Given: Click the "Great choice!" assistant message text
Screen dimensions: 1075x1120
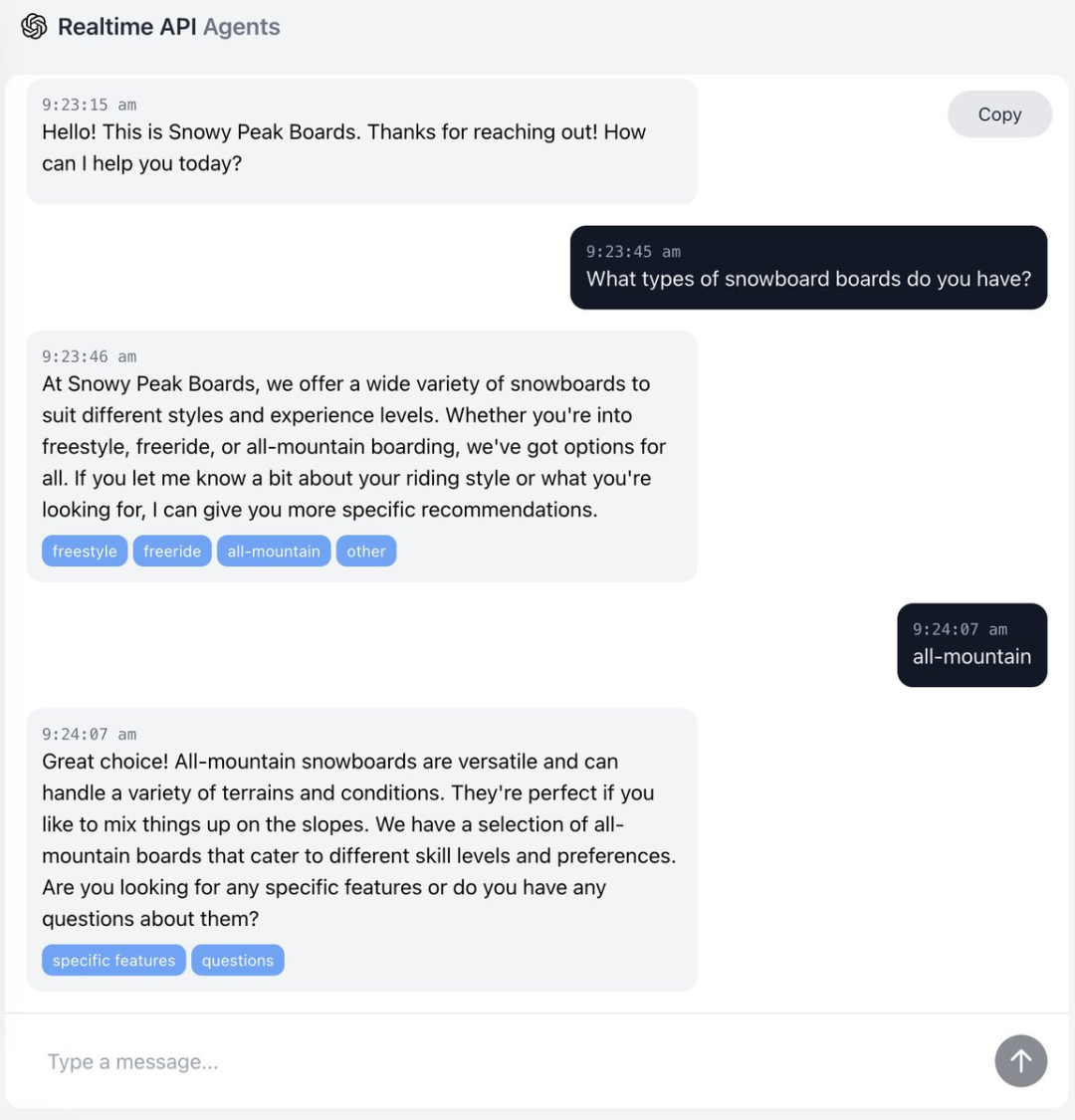Looking at the screenshot, I should click(x=358, y=839).
